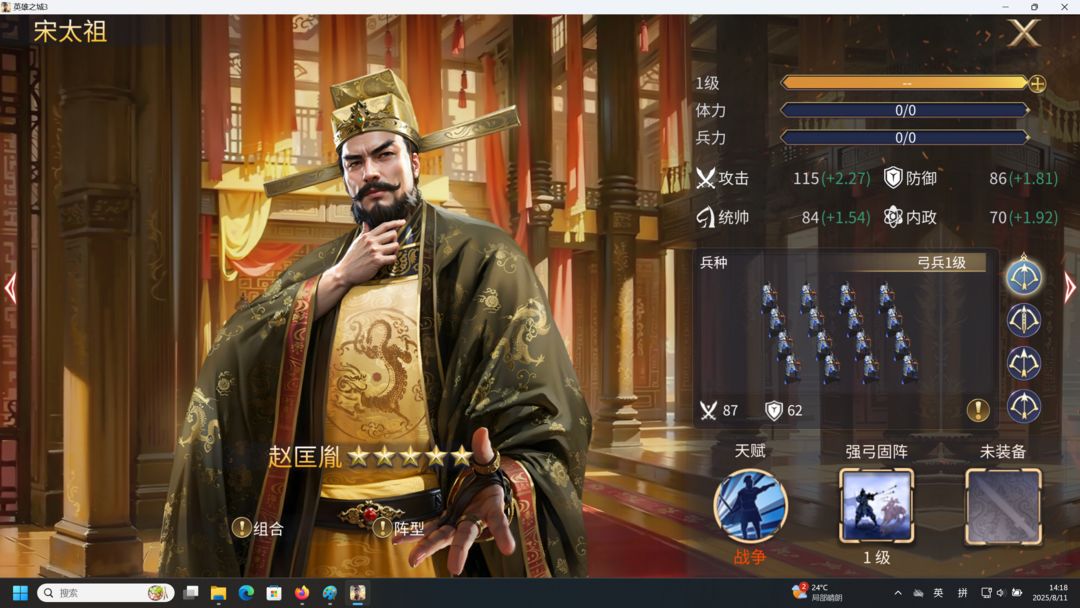Open the 组合 combination info

(x=242, y=528)
